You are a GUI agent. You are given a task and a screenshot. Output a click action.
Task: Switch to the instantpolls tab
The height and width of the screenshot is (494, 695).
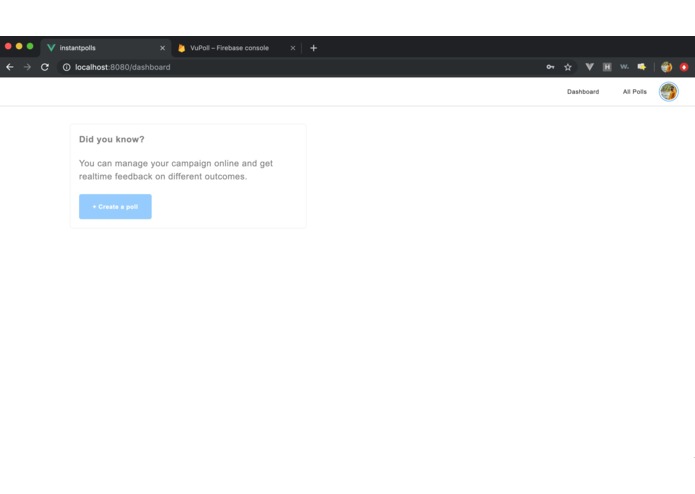coord(106,48)
